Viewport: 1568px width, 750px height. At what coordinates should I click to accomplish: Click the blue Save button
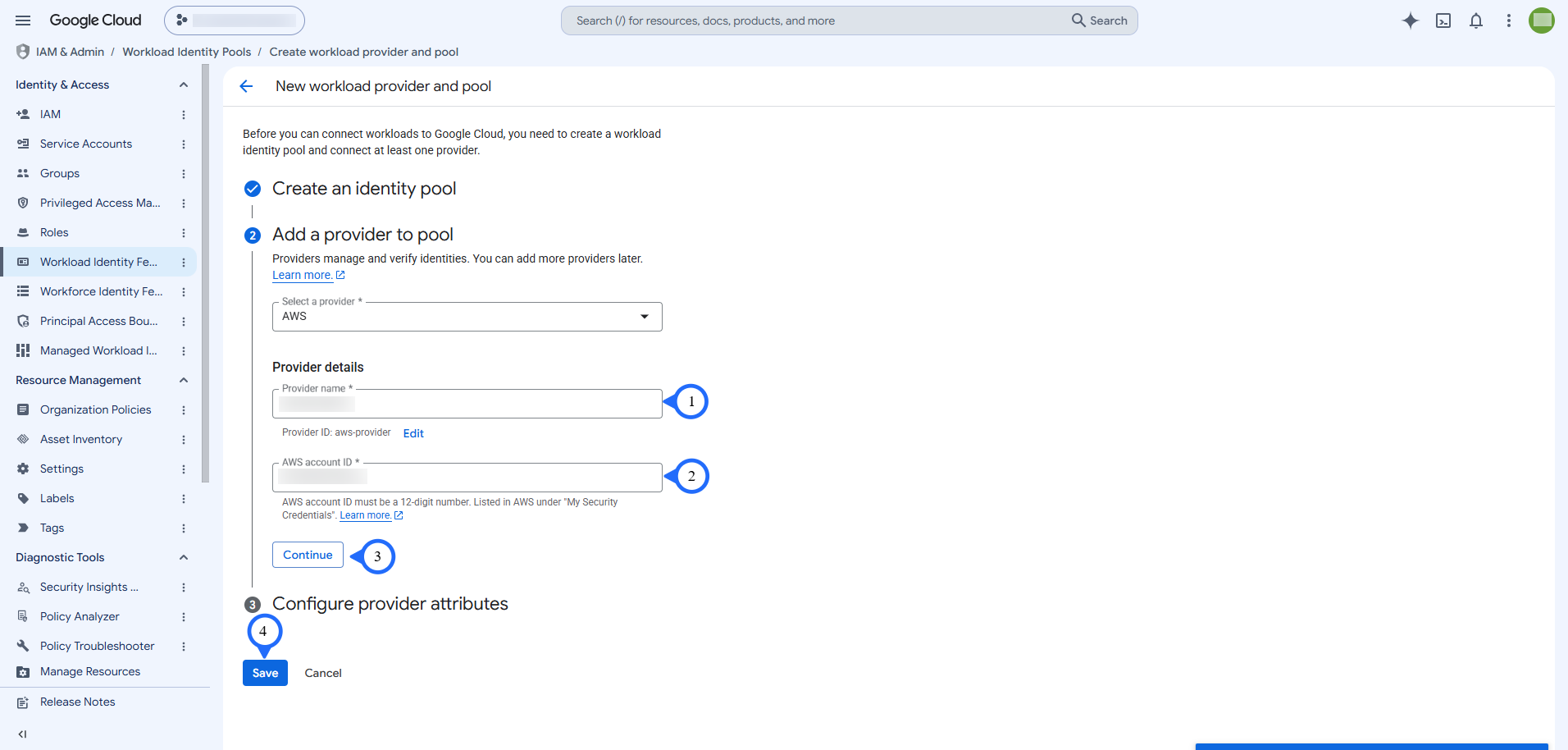tap(265, 673)
